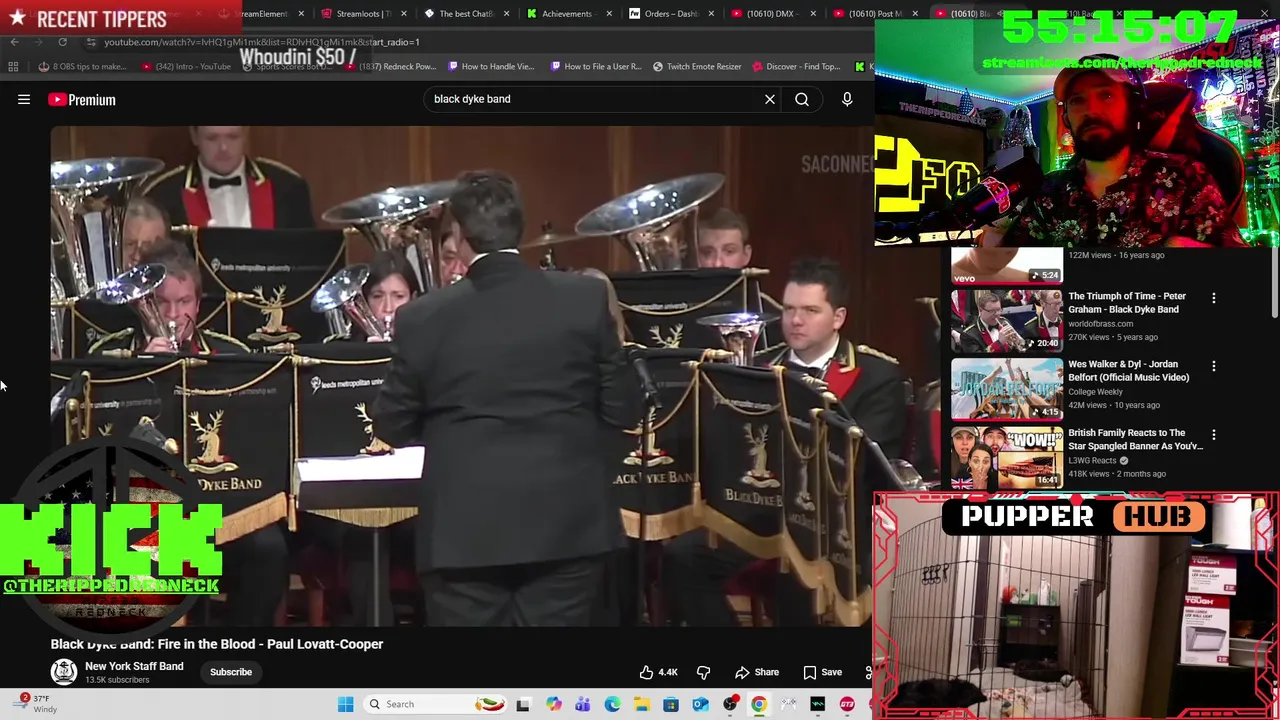The image size is (1280, 720).
Task: Dislike the video with thumbs down
Action: tap(703, 672)
